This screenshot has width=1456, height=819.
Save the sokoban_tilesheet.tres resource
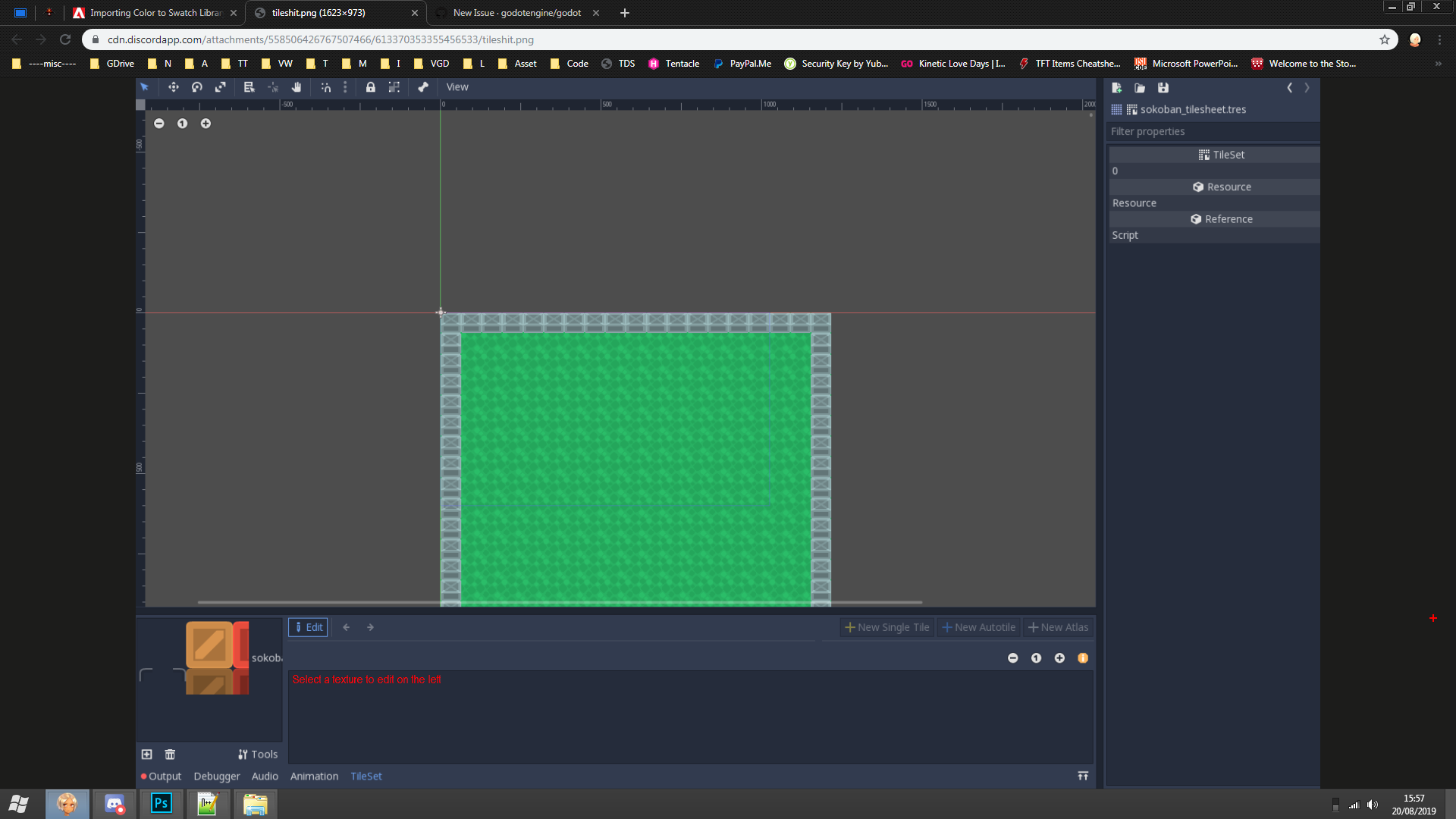tap(1163, 87)
